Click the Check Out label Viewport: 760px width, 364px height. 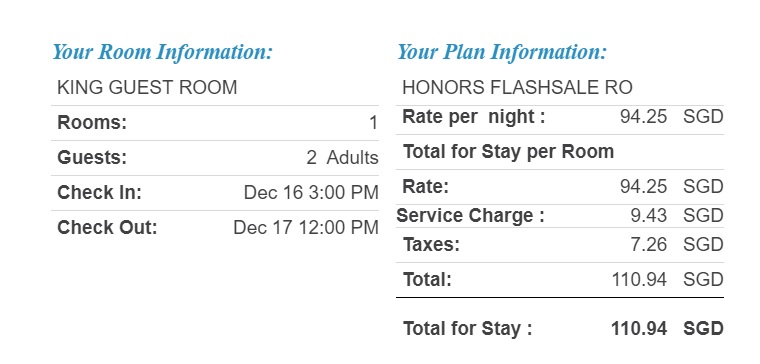108,227
